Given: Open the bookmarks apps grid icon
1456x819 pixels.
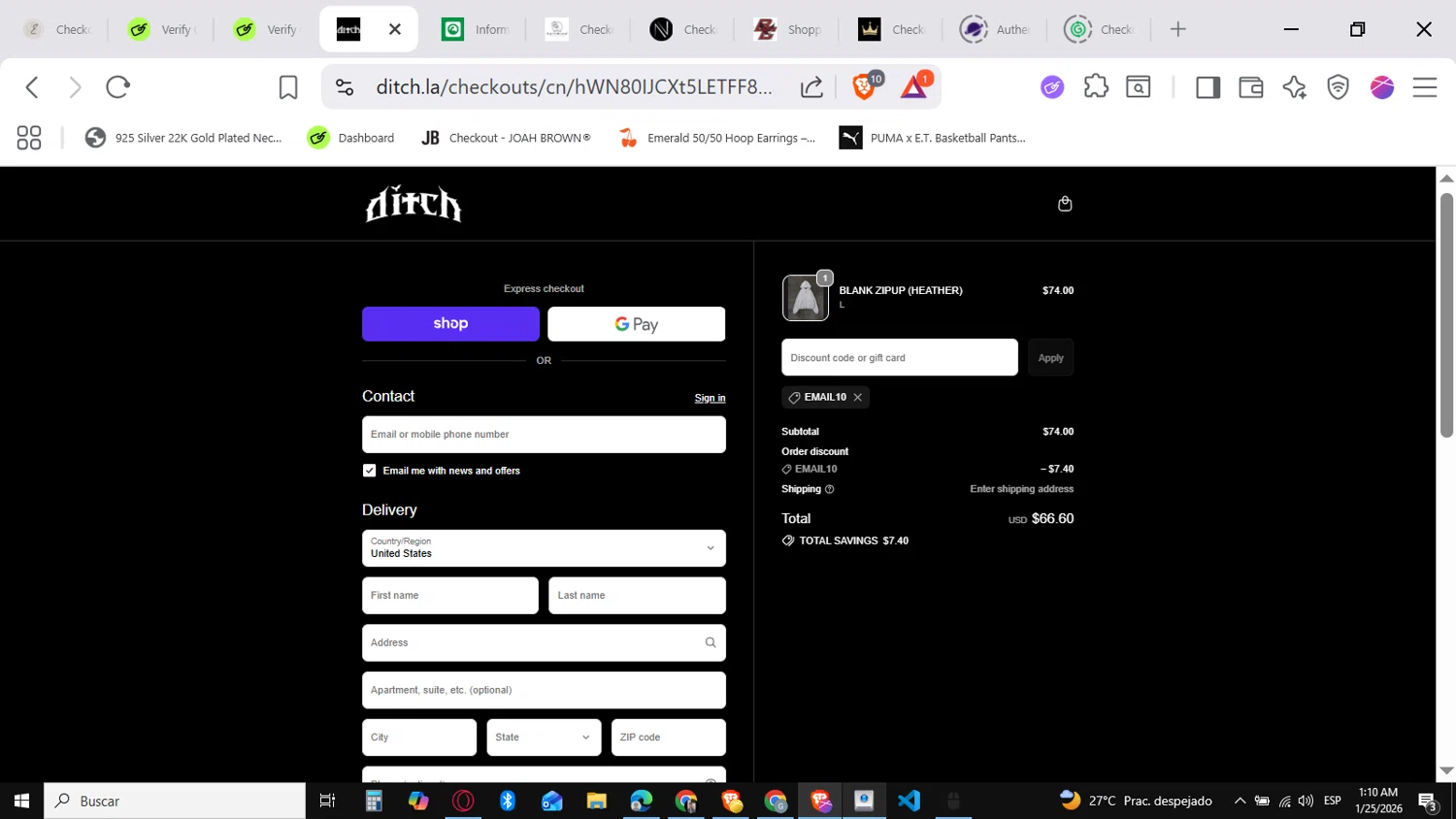Looking at the screenshot, I should [x=29, y=138].
